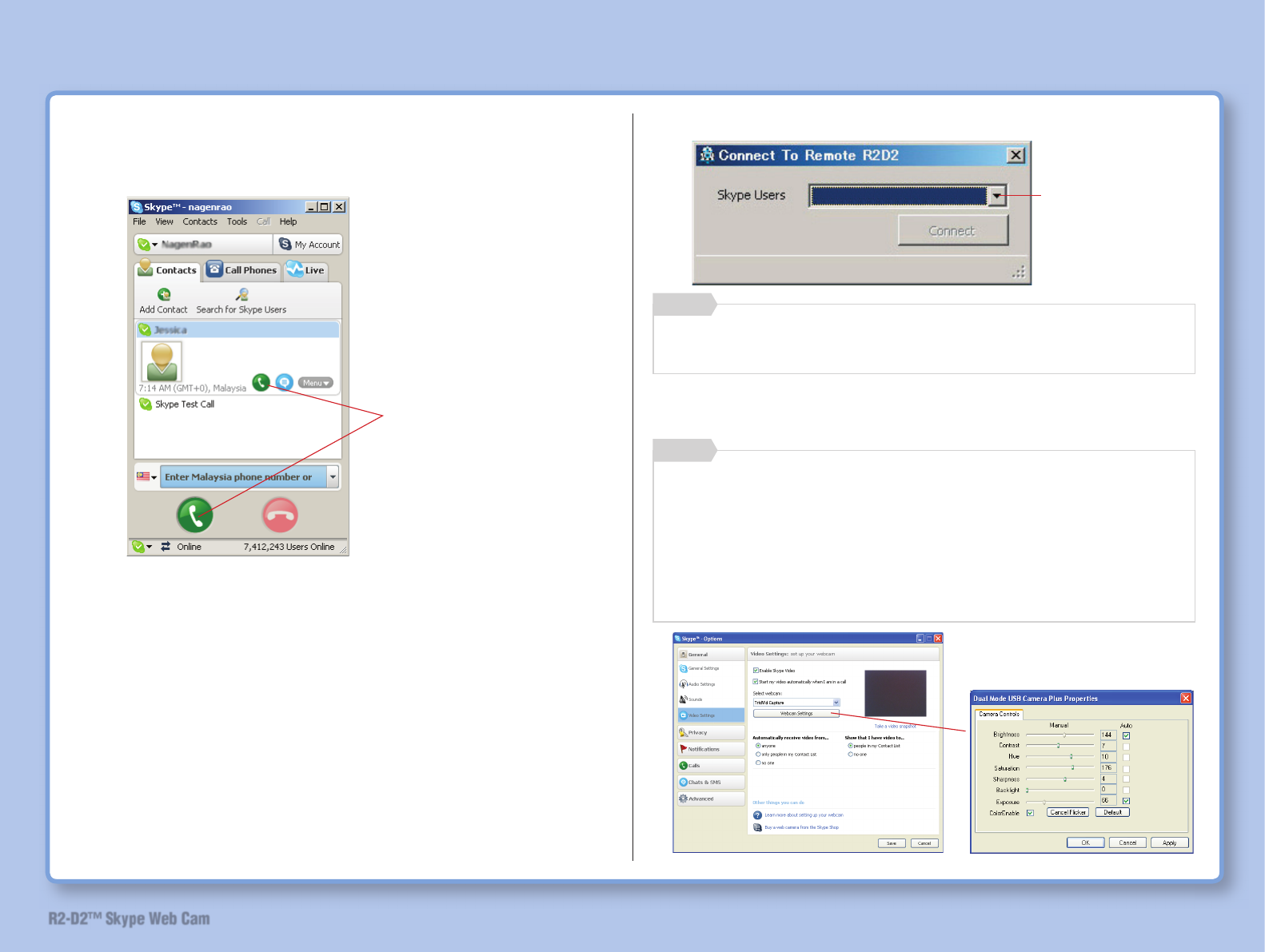Open the Calls section in Skype Options
Viewport: 1265px width, 952px height.
tap(711, 766)
